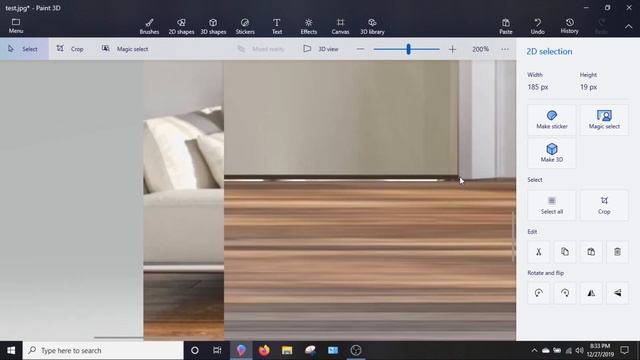This screenshot has width=640, height=360.
Task: Click Magic select in side panel
Action: pyautogui.click(x=604, y=120)
